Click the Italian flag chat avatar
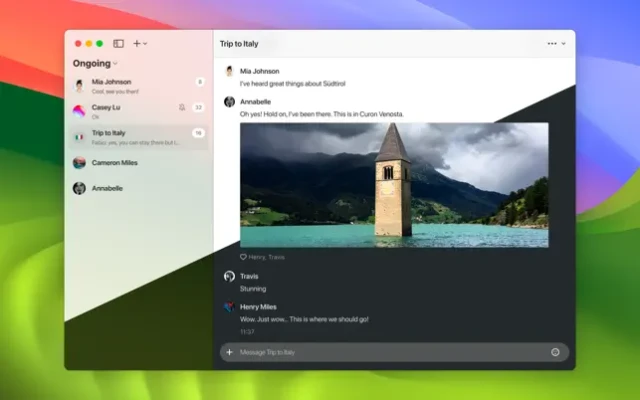The height and width of the screenshot is (400, 640). (79, 137)
